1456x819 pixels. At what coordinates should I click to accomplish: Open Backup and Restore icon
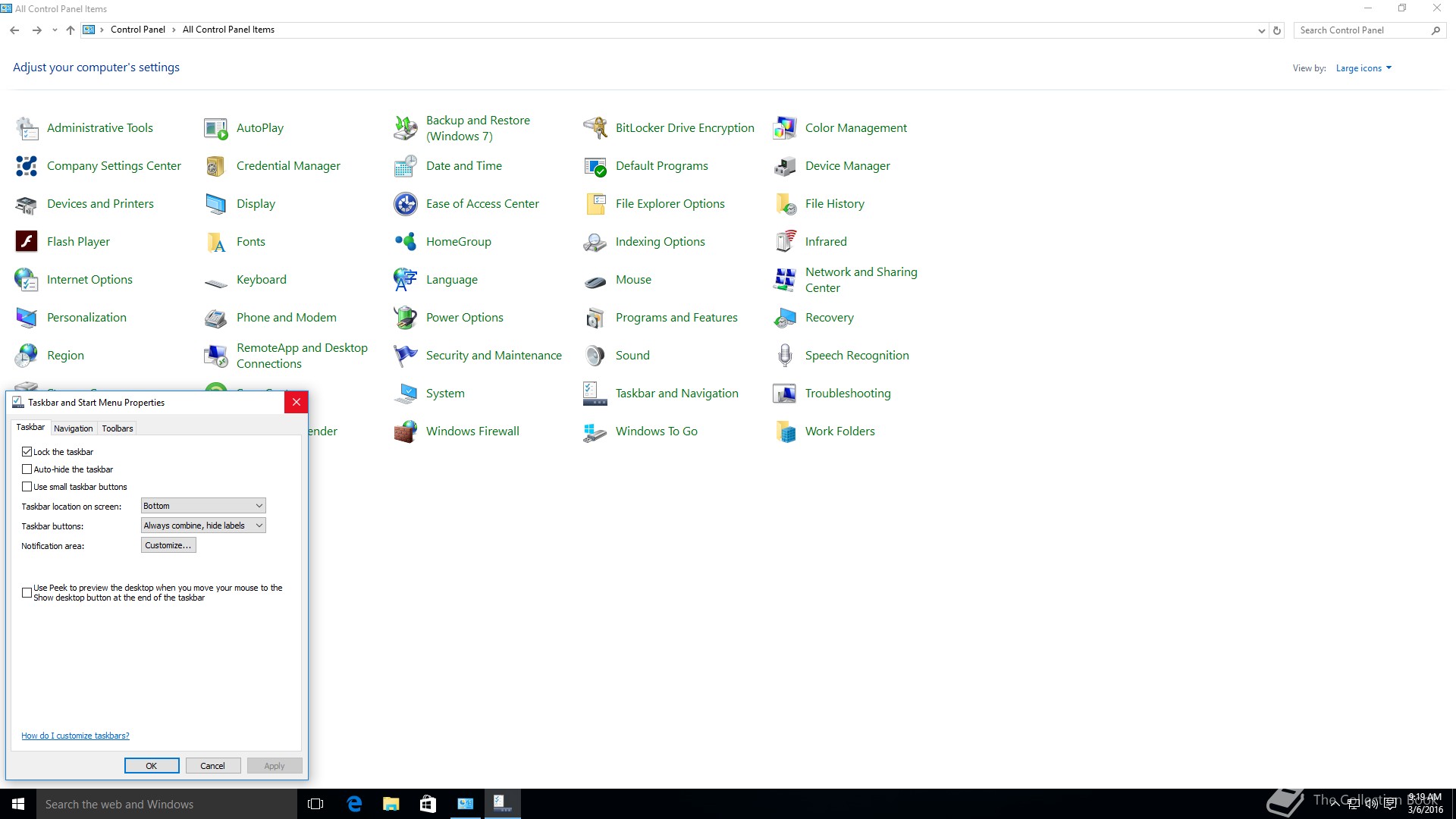(x=406, y=128)
